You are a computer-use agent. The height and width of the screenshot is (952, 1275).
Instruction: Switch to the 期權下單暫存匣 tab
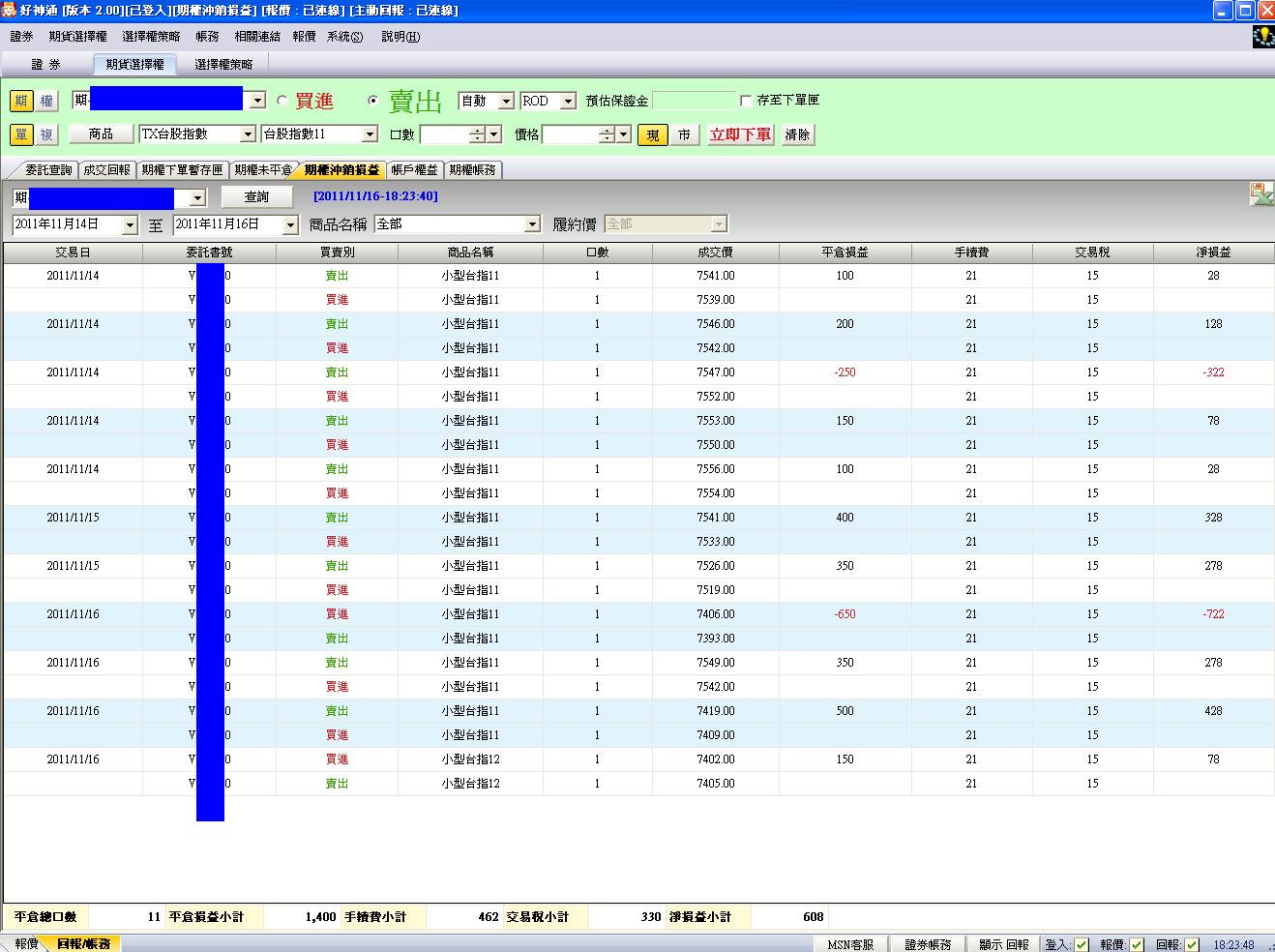182,169
